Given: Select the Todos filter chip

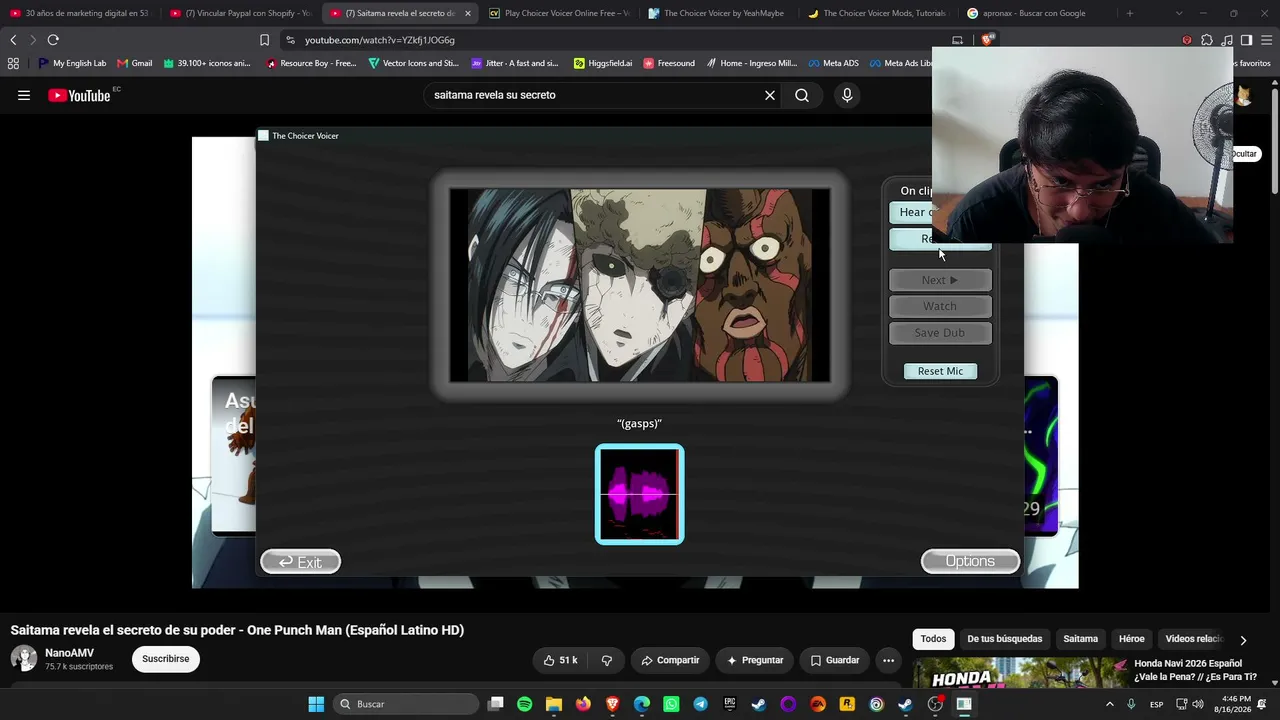Looking at the screenshot, I should click(933, 639).
